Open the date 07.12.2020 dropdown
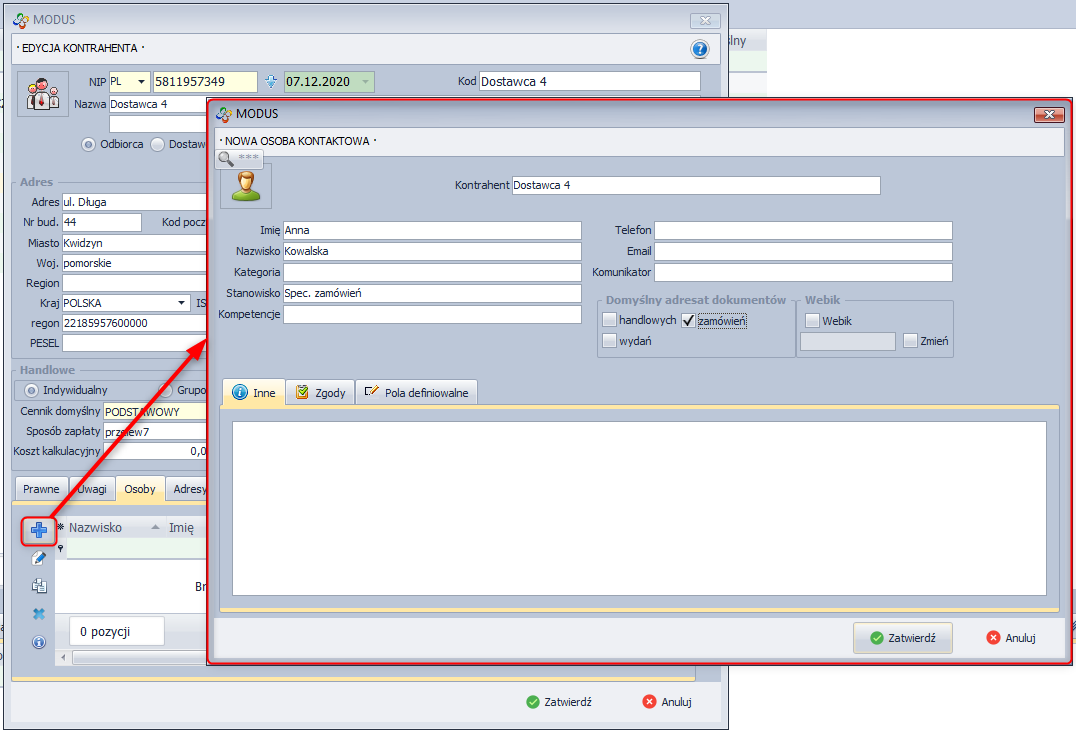Screen dimensions: 1076x736 click(365, 82)
